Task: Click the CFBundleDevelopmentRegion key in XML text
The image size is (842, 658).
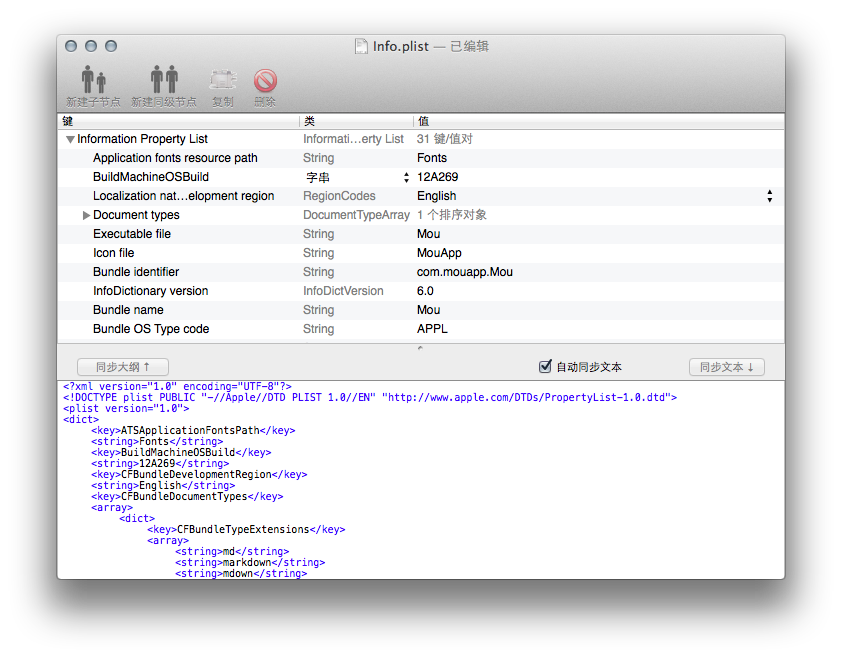Action: pos(196,474)
